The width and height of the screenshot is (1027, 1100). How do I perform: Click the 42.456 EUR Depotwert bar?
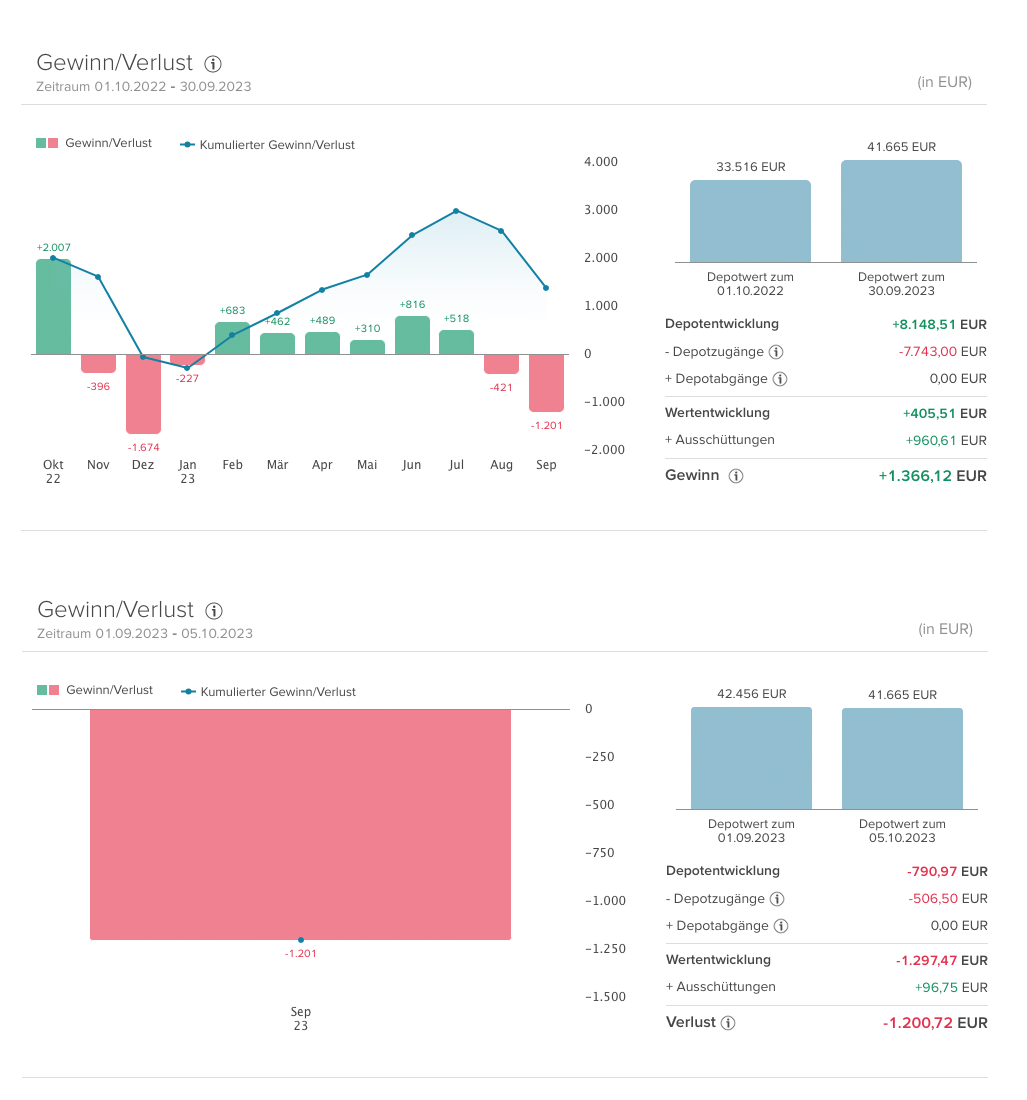point(751,758)
